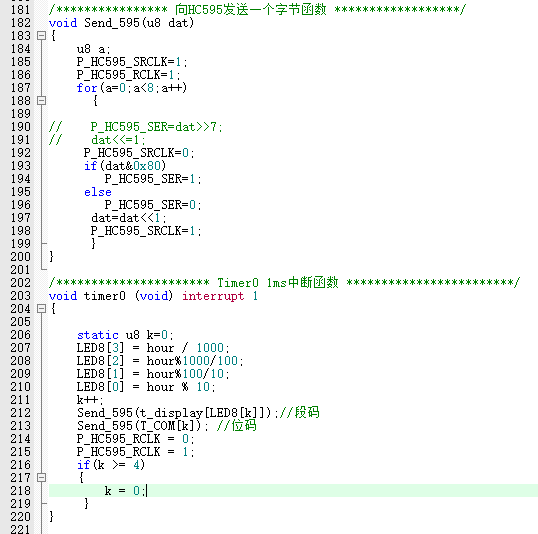Click commented line 'P_HC595_SER=dat>>7;'
This screenshot has height=534, width=538.
point(156,127)
